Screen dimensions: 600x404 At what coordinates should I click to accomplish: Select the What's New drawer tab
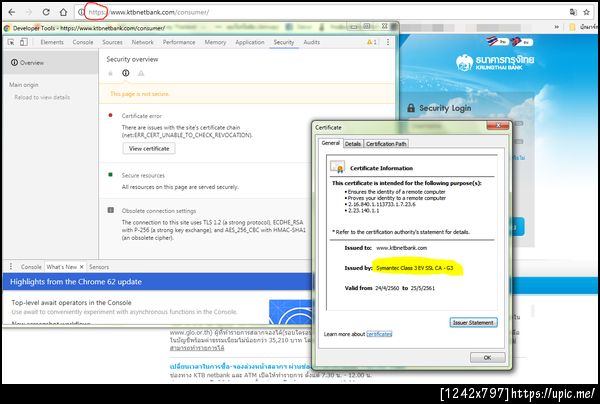(61, 267)
